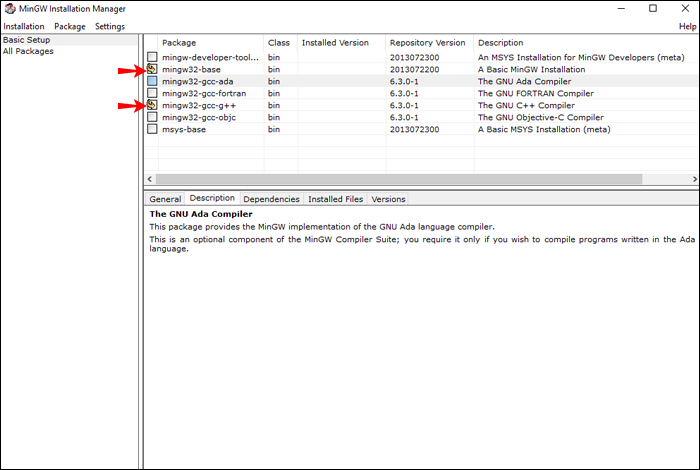Click 'The GNU C++ Compiler' description cell
This screenshot has height=470, width=700.
pyautogui.click(x=526, y=106)
